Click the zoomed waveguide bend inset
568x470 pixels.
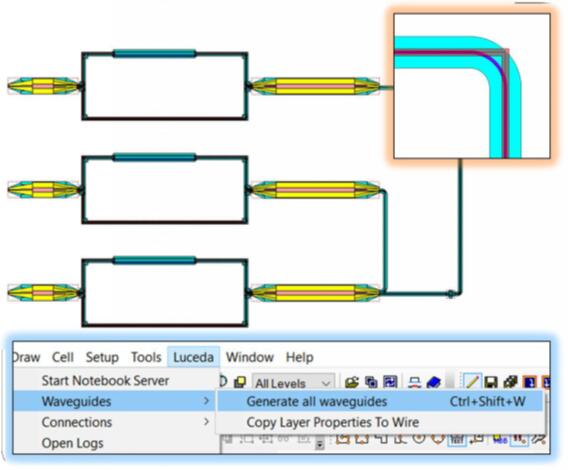pyautogui.click(x=472, y=86)
